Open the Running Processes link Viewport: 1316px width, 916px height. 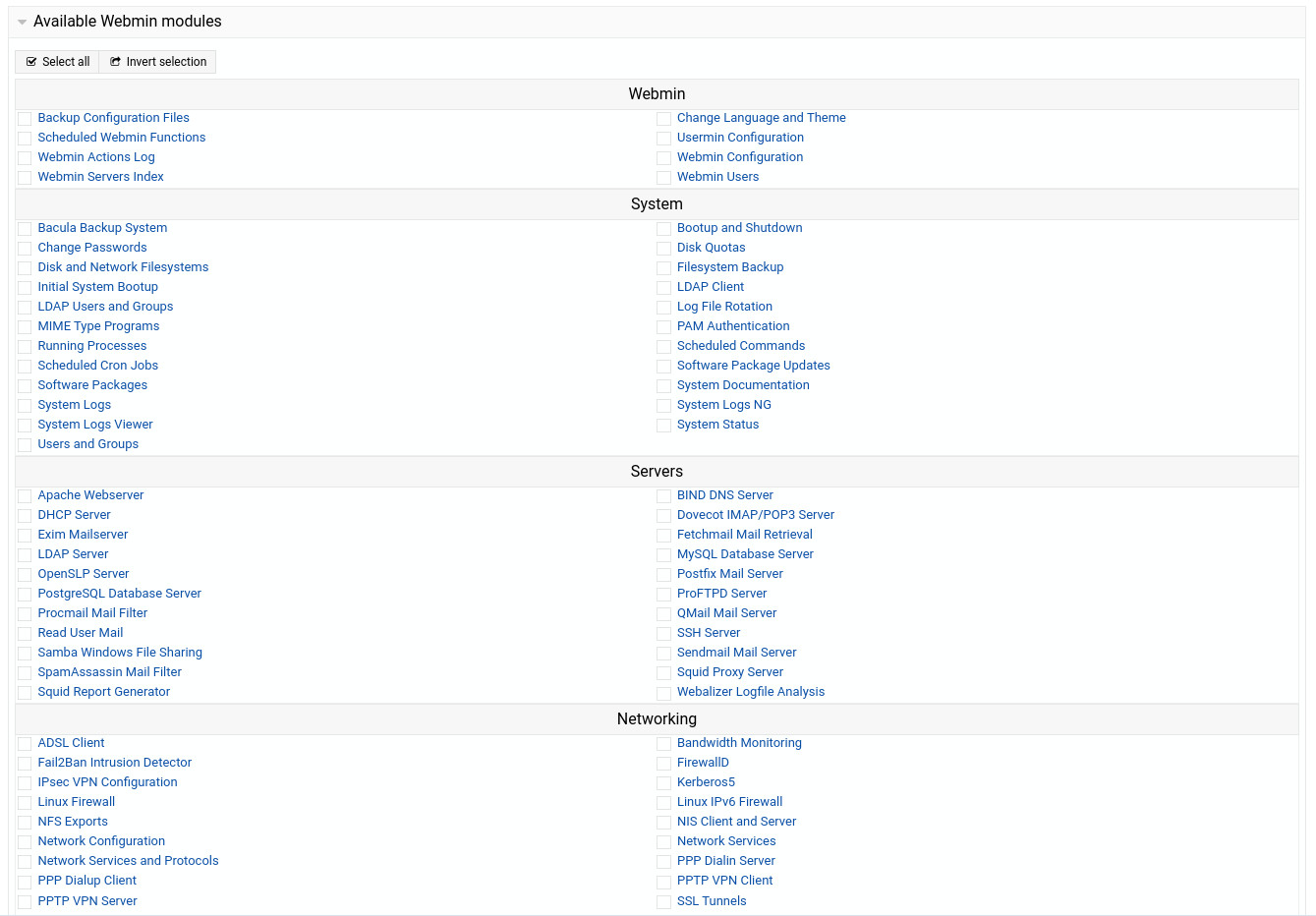pos(92,346)
